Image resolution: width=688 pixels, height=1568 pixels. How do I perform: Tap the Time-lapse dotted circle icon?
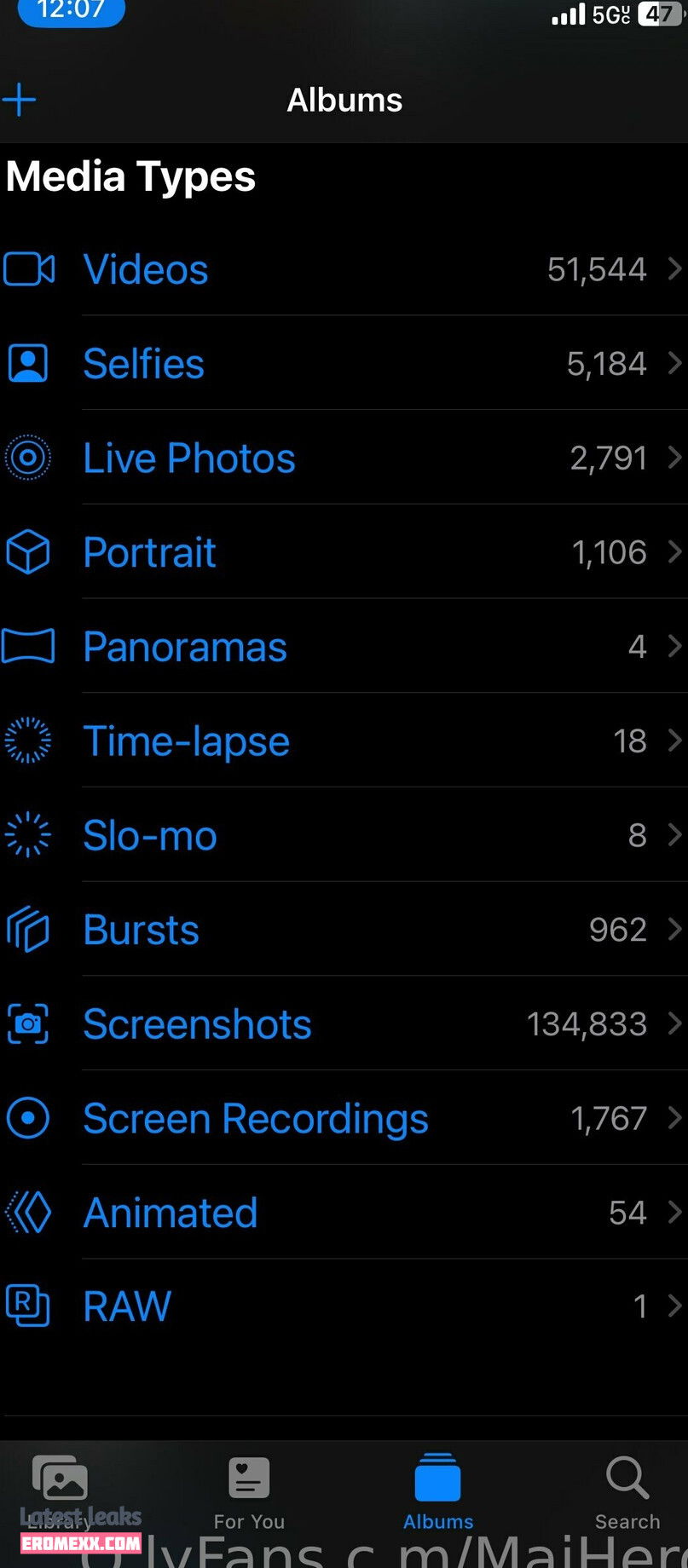click(x=28, y=740)
